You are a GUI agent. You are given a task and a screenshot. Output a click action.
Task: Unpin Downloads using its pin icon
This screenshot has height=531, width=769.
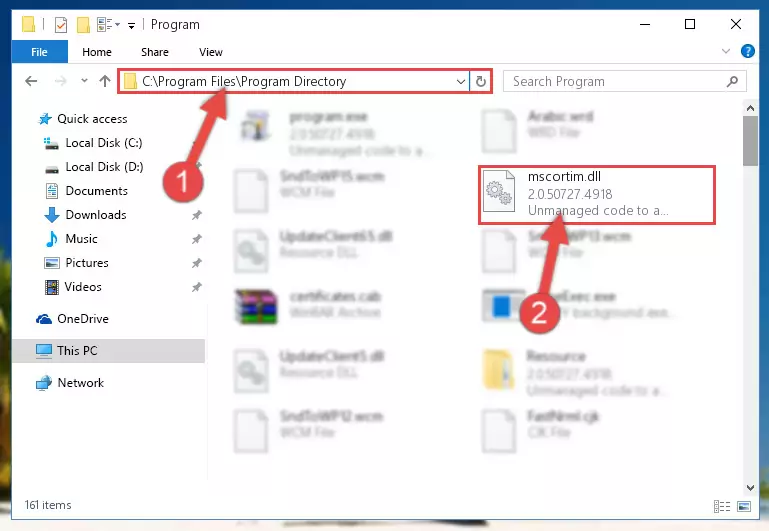197,215
